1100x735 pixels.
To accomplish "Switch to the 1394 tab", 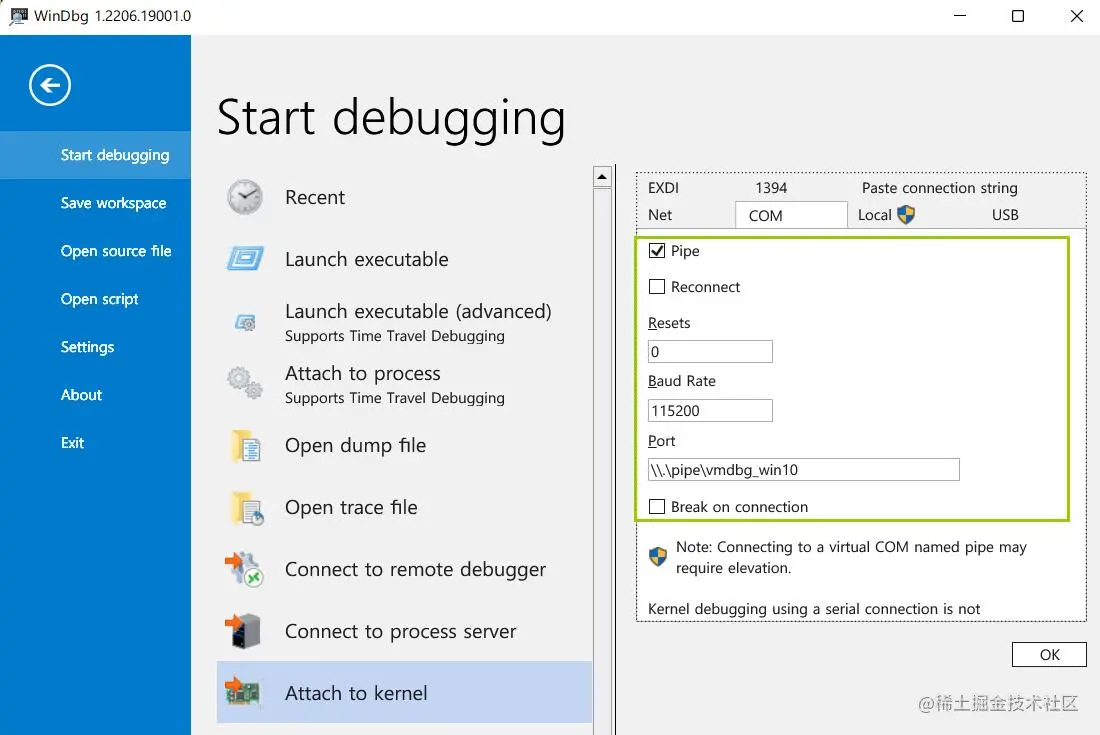I will tap(771, 188).
